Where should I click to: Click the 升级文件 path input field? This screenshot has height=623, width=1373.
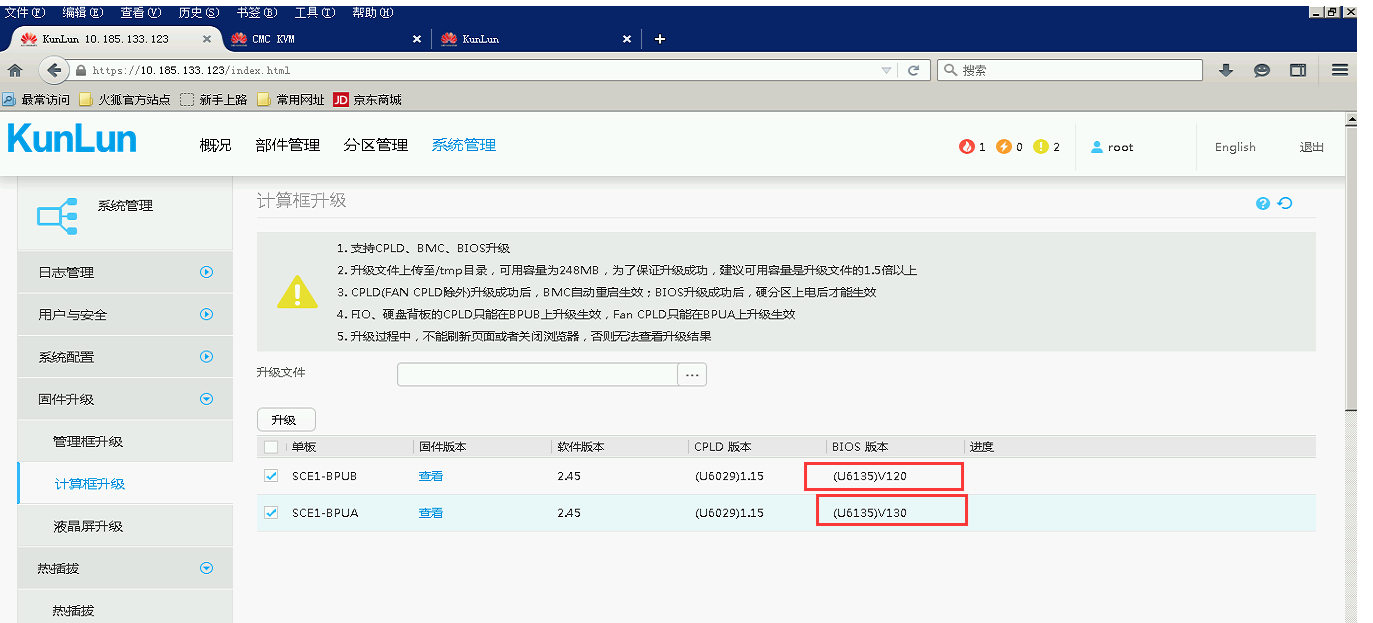(538, 374)
